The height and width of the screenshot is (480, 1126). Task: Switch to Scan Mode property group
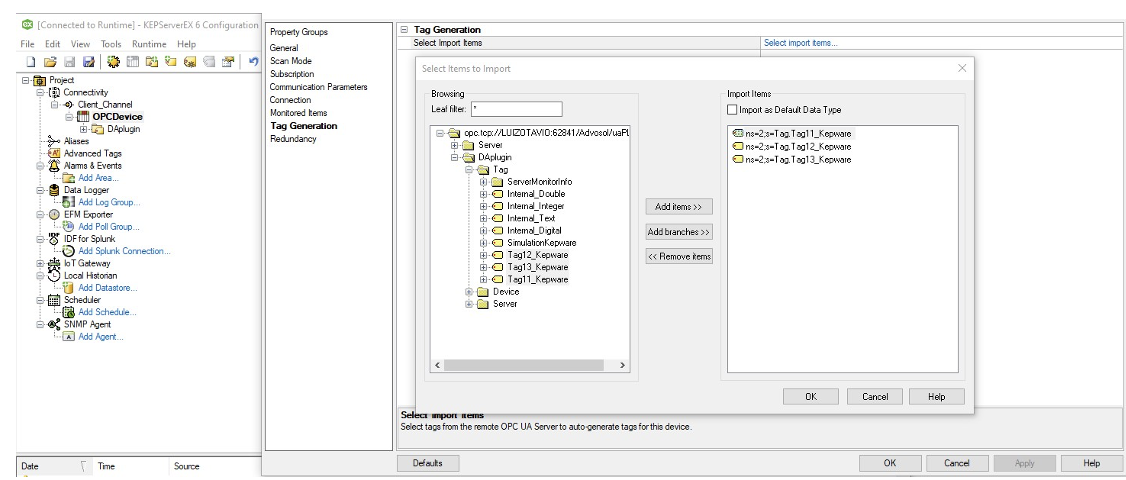click(291, 61)
